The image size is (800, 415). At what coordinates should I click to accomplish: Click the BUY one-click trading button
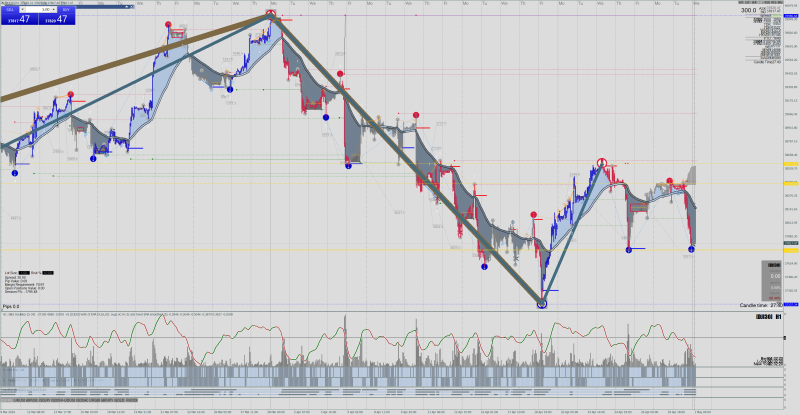tap(66, 9)
